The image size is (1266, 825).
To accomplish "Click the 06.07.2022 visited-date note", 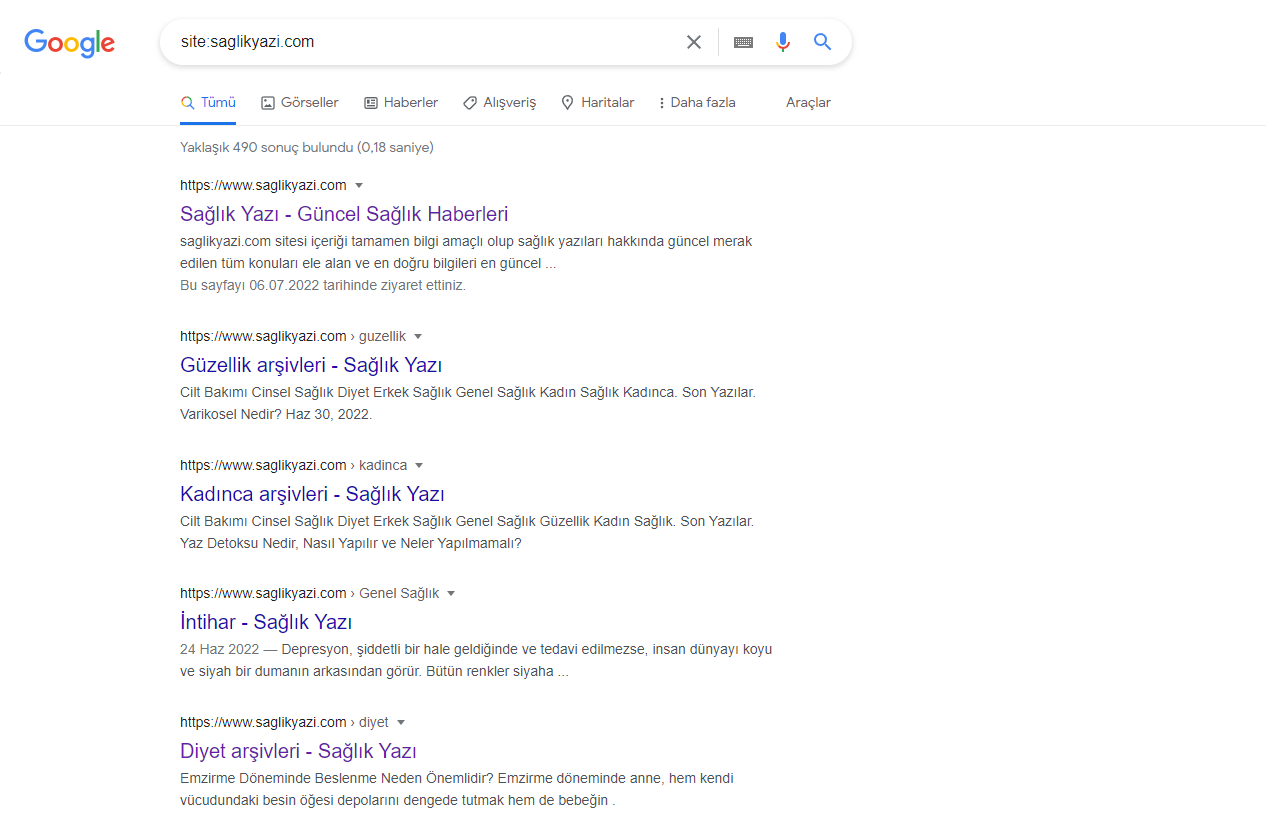I will click(x=323, y=285).
